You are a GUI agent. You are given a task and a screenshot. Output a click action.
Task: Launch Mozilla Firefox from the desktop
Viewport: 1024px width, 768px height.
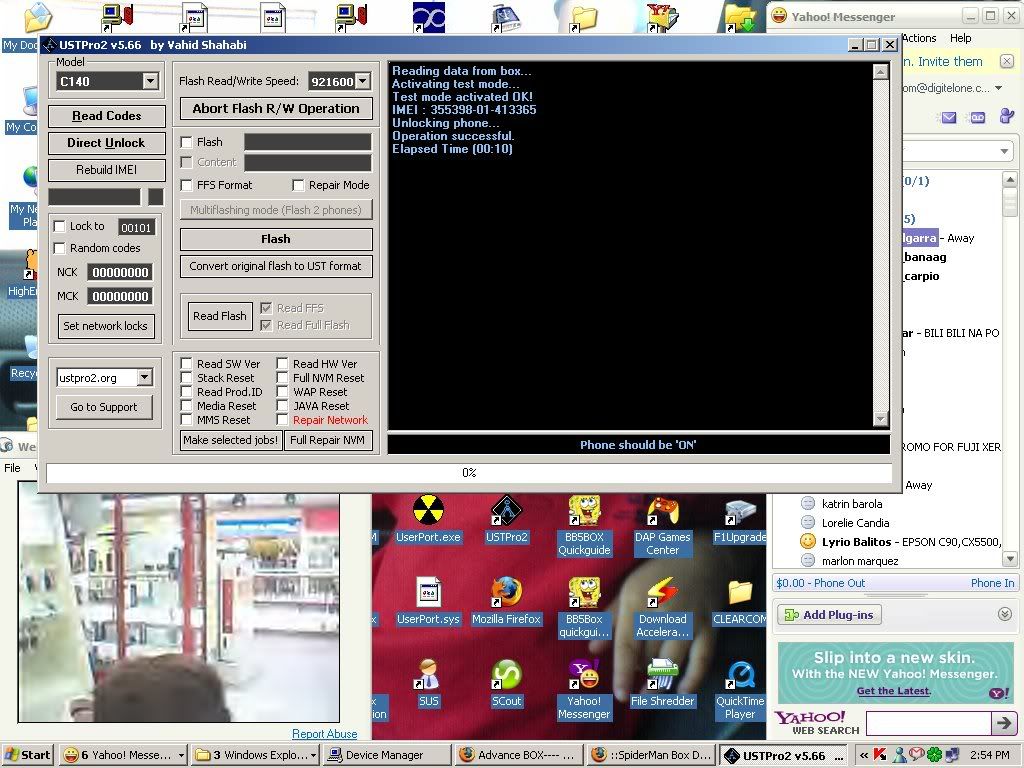(x=506, y=601)
